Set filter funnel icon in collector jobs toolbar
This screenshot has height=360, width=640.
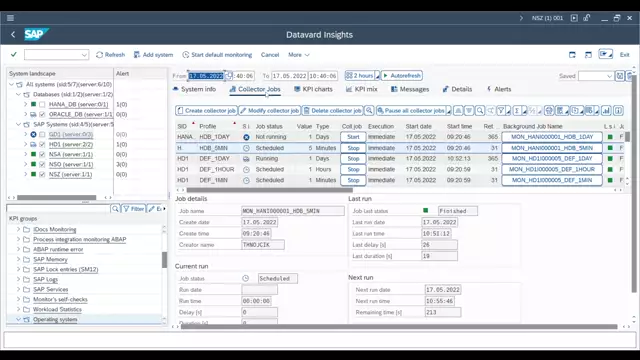(502, 111)
